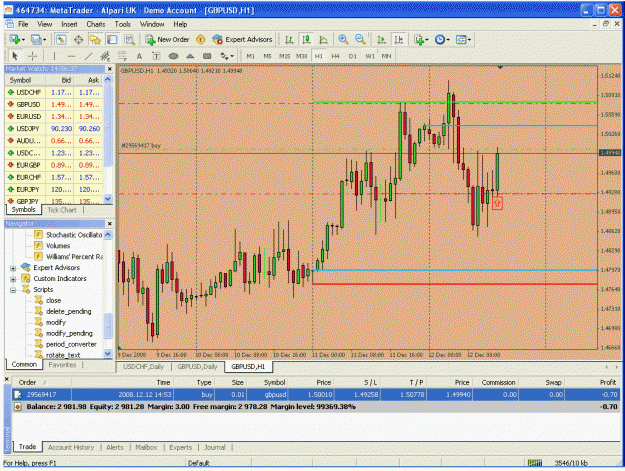This screenshot has height=471, width=625.
Task: Select the Fibonacci Retracement tool
Action: pos(122,56)
